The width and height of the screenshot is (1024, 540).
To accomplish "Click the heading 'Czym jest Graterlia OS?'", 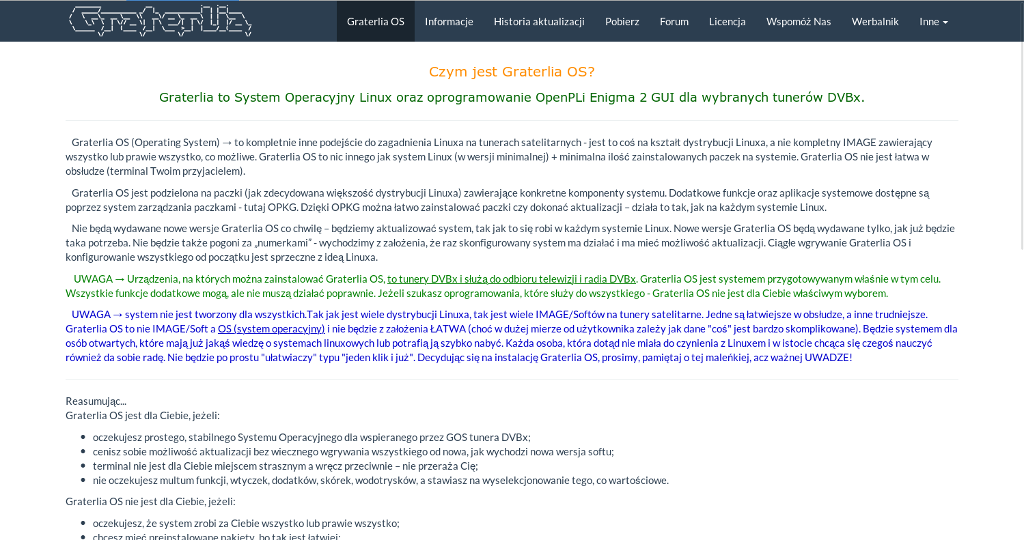I will coord(511,72).
